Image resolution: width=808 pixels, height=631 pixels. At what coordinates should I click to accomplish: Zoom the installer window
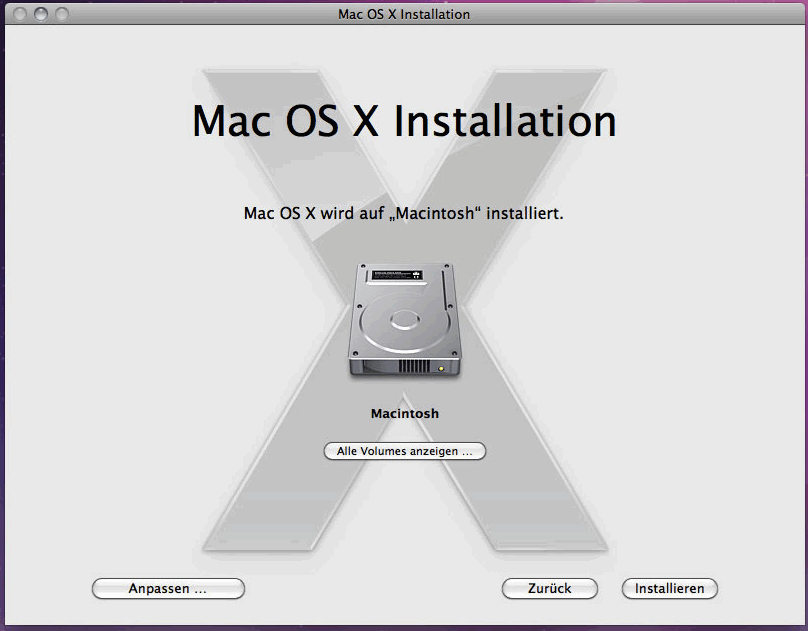click(x=62, y=14)
